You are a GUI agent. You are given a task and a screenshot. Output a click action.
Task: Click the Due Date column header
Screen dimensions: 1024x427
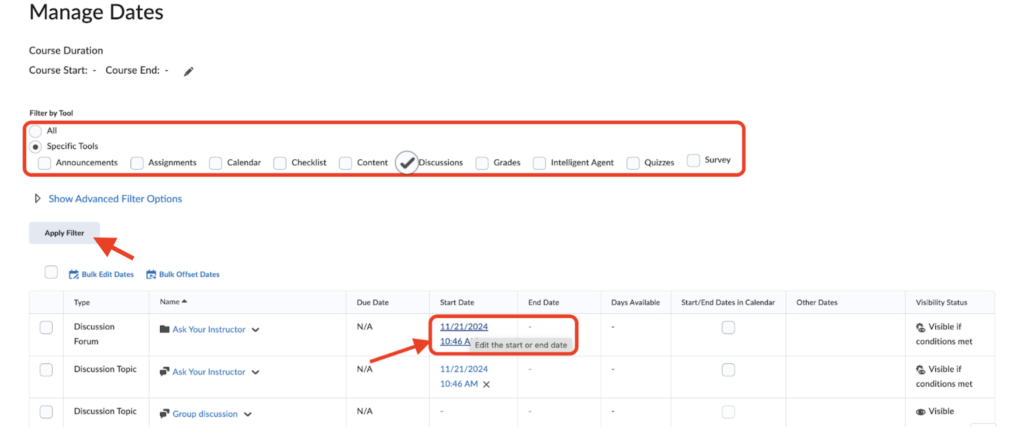click(373, 302)
